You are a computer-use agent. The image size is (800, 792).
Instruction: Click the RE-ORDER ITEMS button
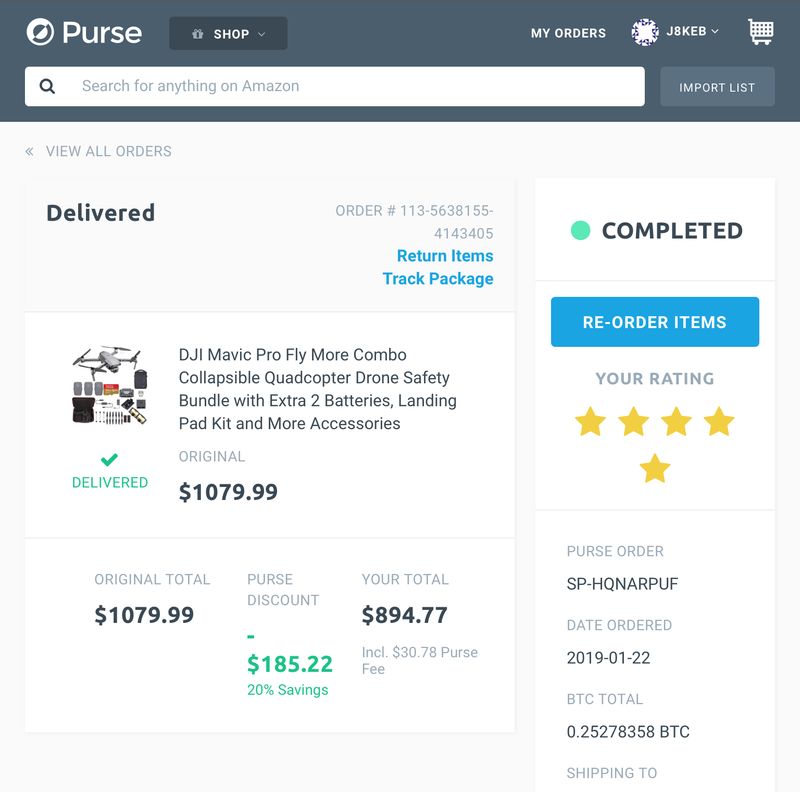pyautogui.click(x=655, y=322)
